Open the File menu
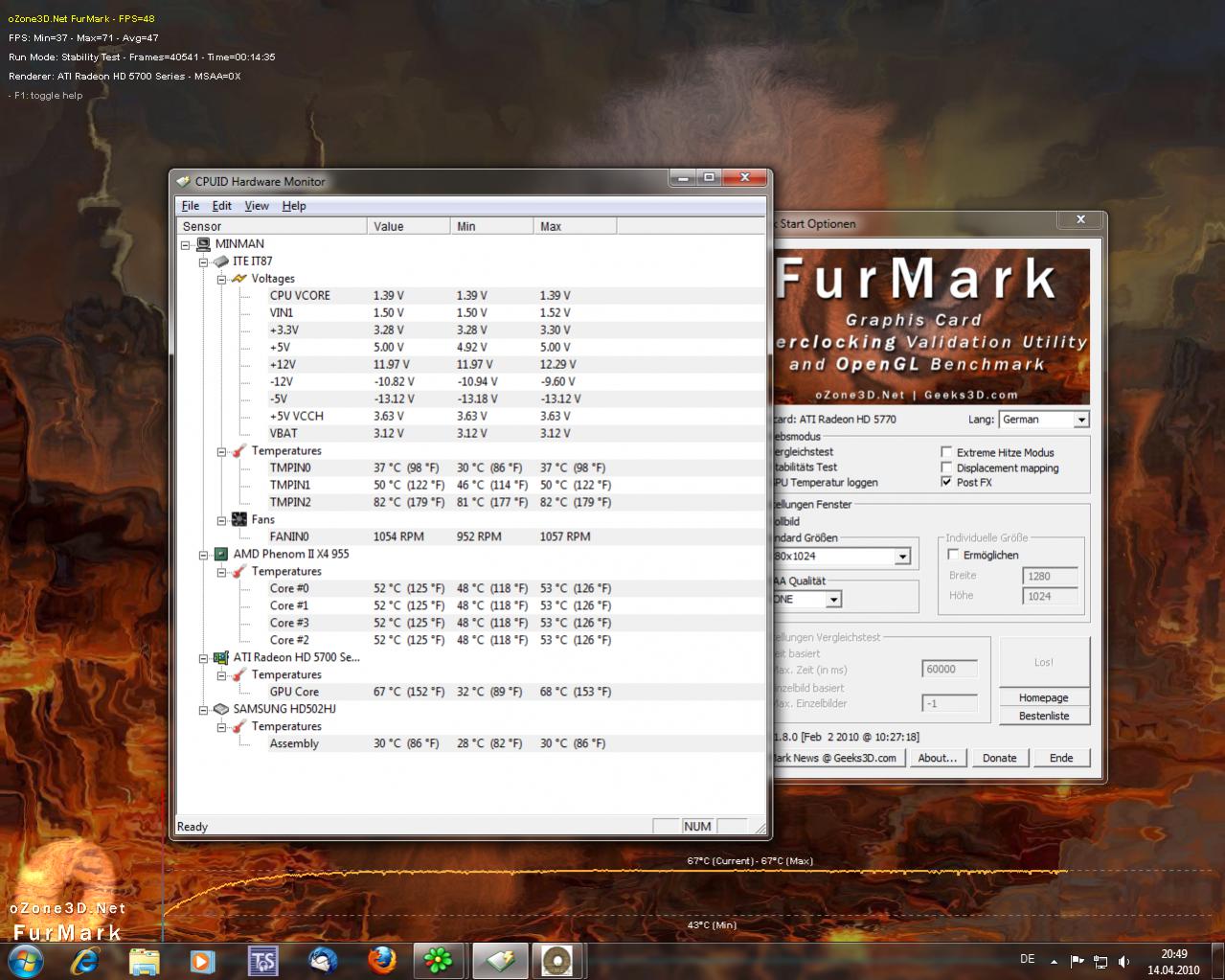The image size is (1225, 980). pos(191,206)
